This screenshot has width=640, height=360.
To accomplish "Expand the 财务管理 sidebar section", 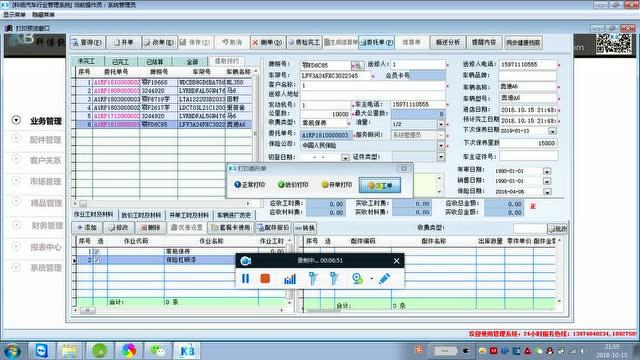I will (16, 224).
